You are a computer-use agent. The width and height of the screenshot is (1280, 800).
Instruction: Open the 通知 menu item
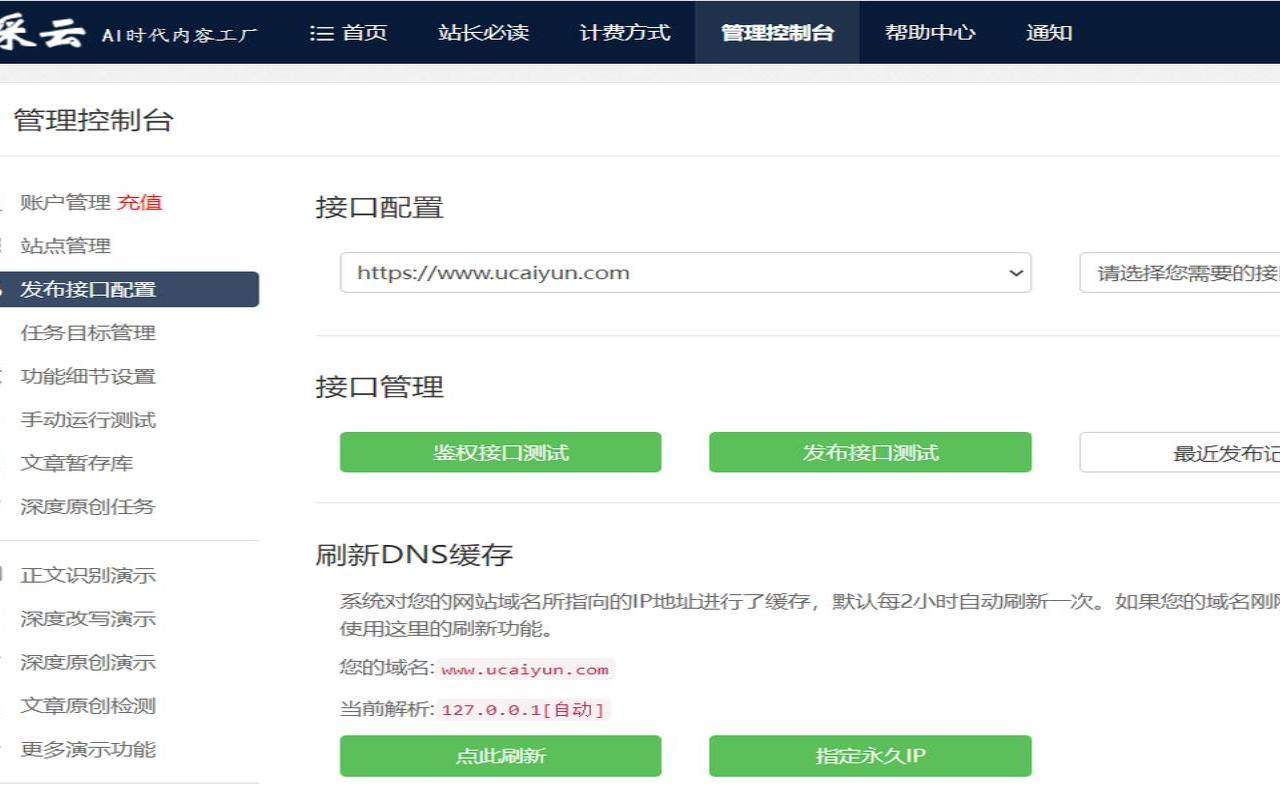point(1047,31)
